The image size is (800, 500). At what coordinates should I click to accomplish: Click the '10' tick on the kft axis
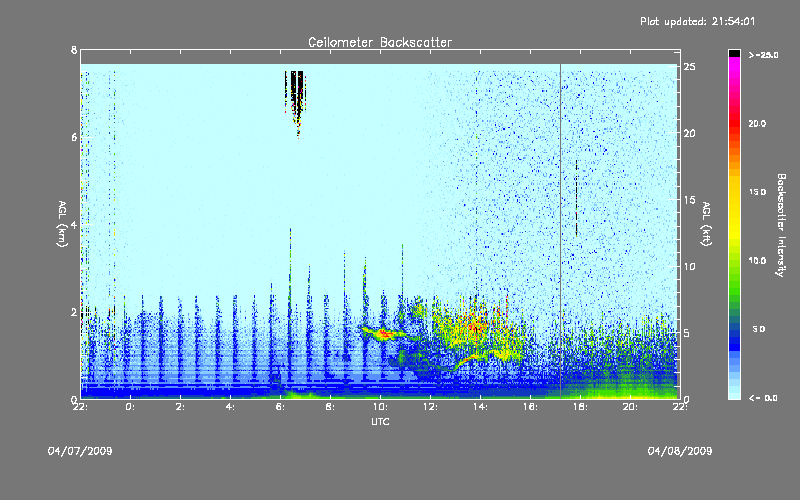tap(689, 266)
